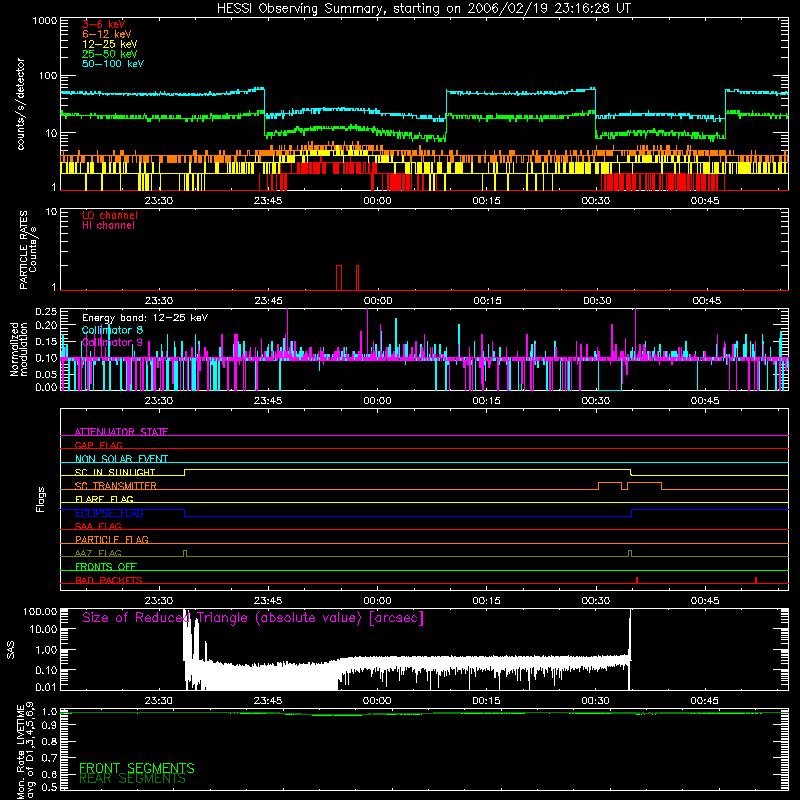Select the SC IN SUNLIGHT flag label
This screenshot has width=800, height=800.
click(115, 472)
